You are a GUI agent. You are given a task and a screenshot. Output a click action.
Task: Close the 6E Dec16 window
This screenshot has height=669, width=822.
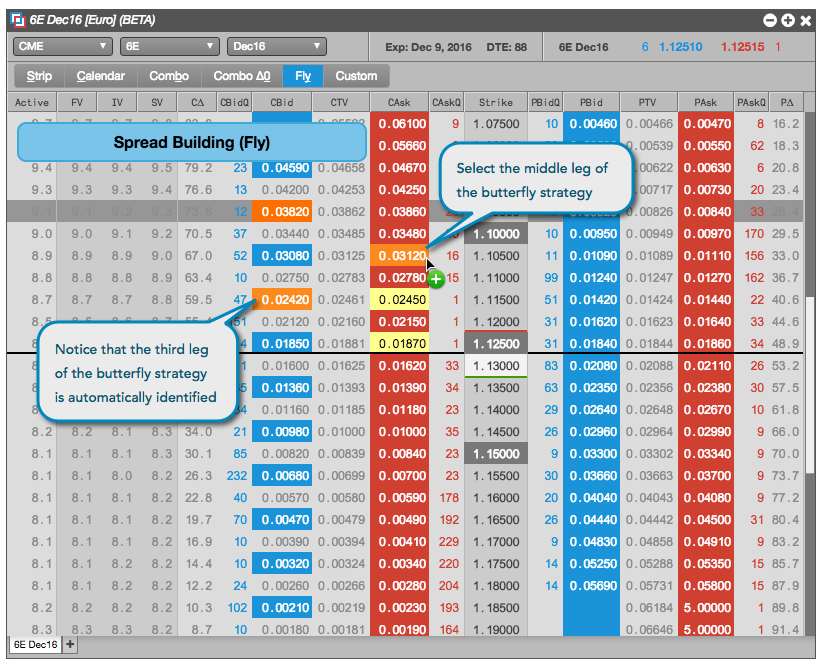806,20
